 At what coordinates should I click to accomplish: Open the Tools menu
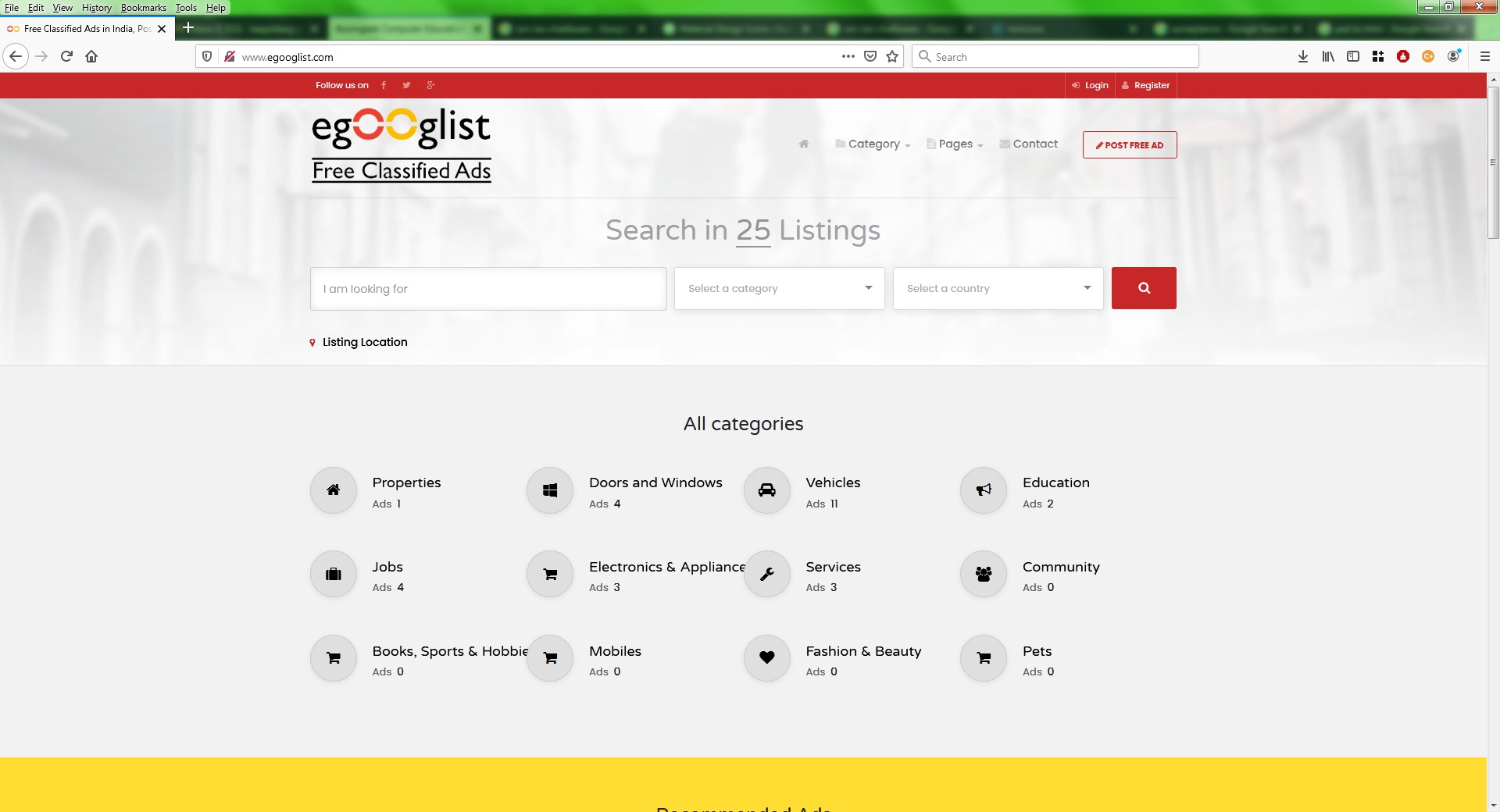[186, 8]
